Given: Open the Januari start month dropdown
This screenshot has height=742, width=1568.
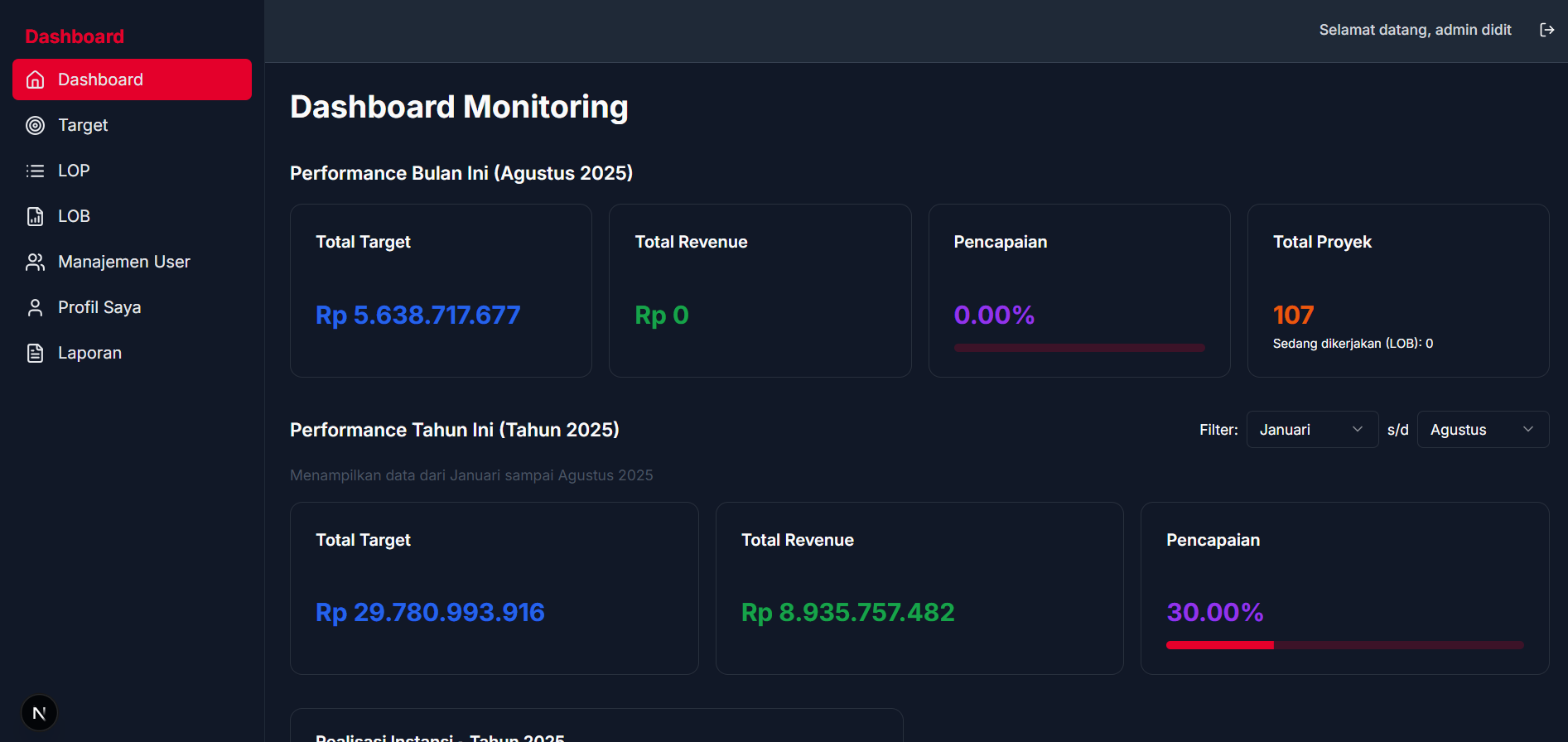Looking at the screenshot, I should pyautogui.click(x=1311, y=430).
